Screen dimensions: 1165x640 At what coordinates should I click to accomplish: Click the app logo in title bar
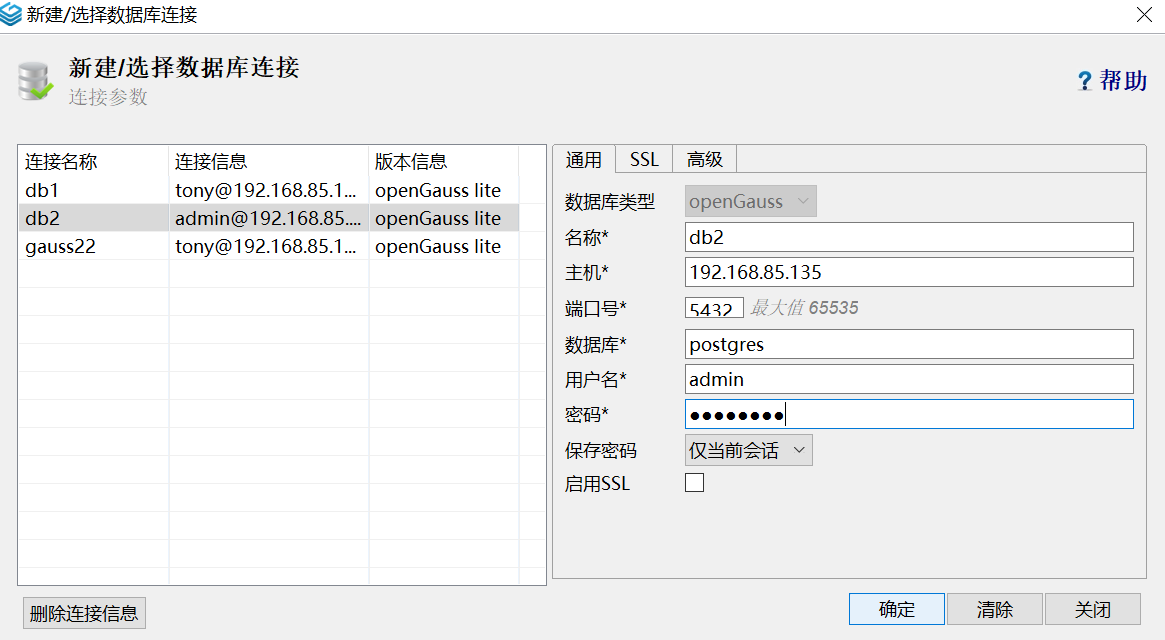pos(13,15)
